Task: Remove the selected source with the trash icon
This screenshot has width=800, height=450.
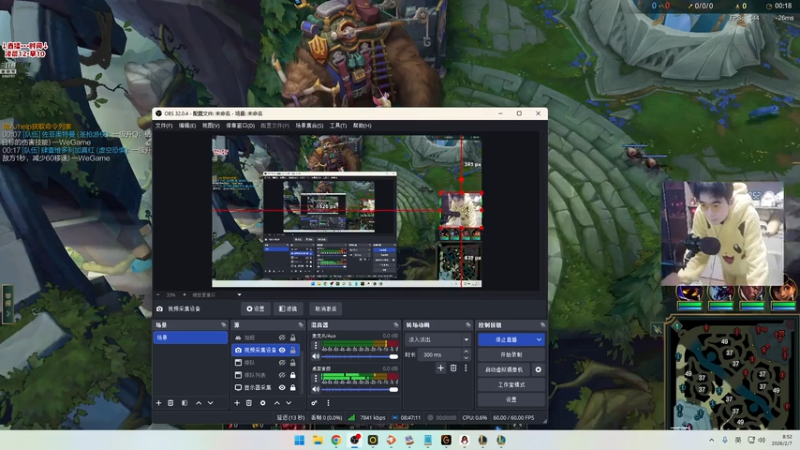Action: [x=249, y=403]
